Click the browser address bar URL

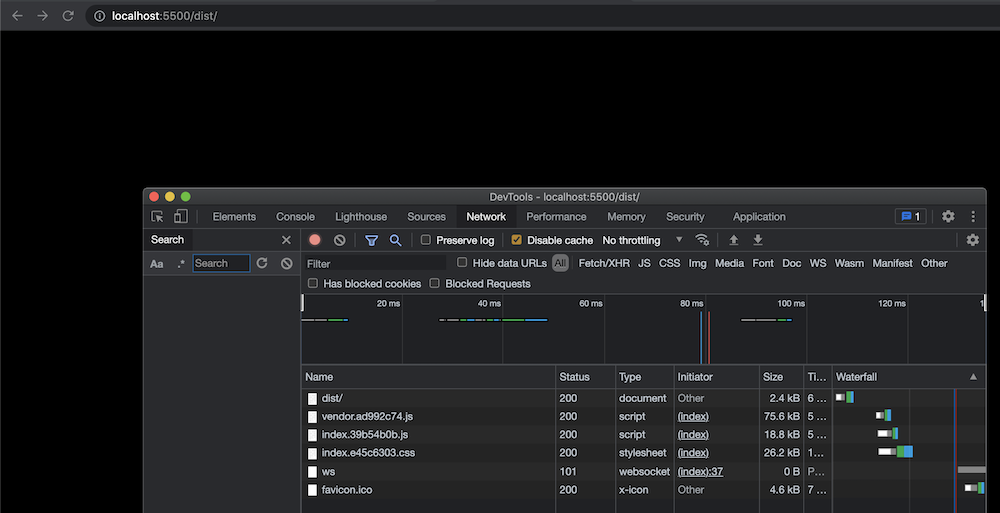point(165,16)
